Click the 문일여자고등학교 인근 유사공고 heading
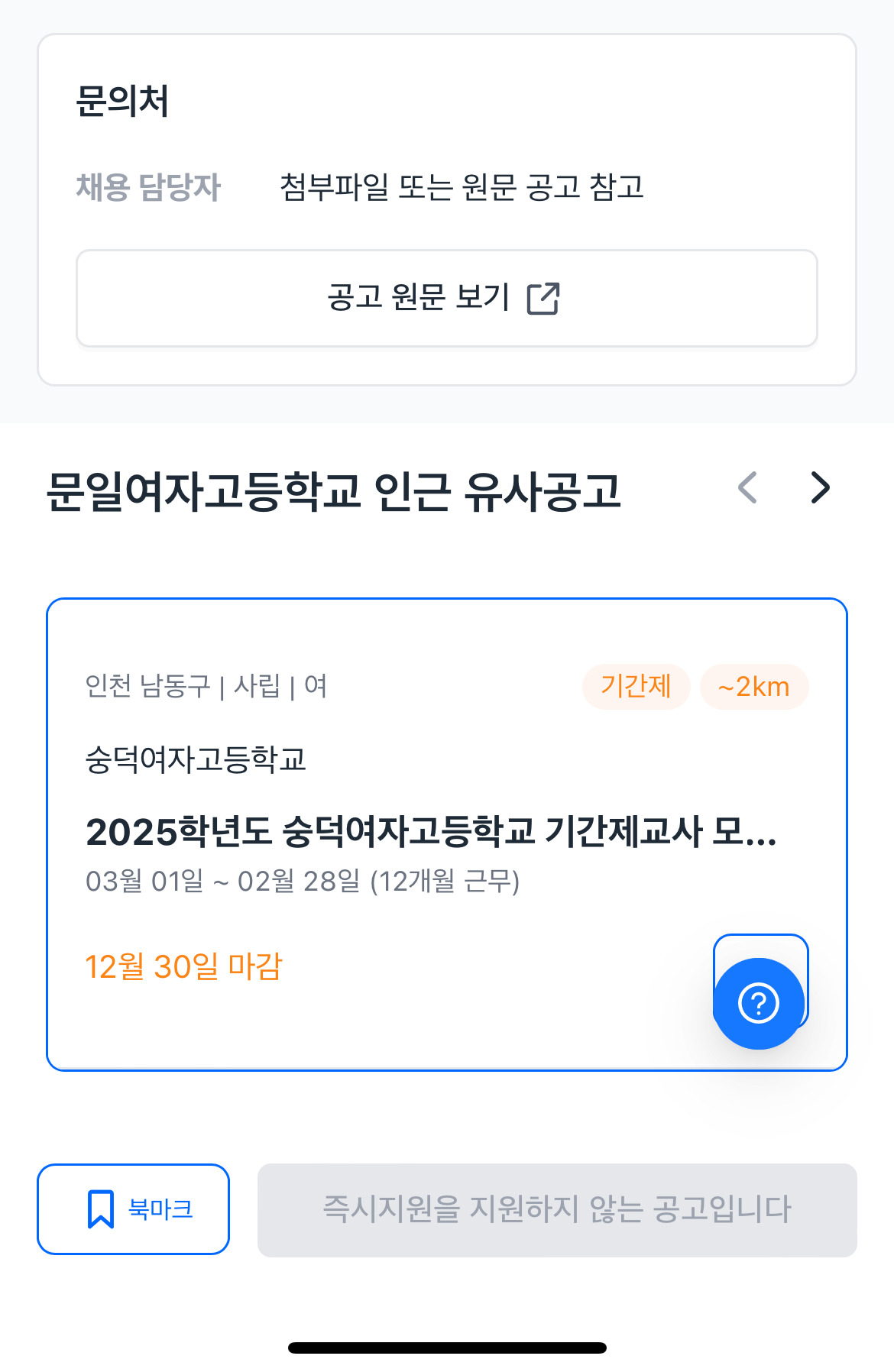 point(333,490)
